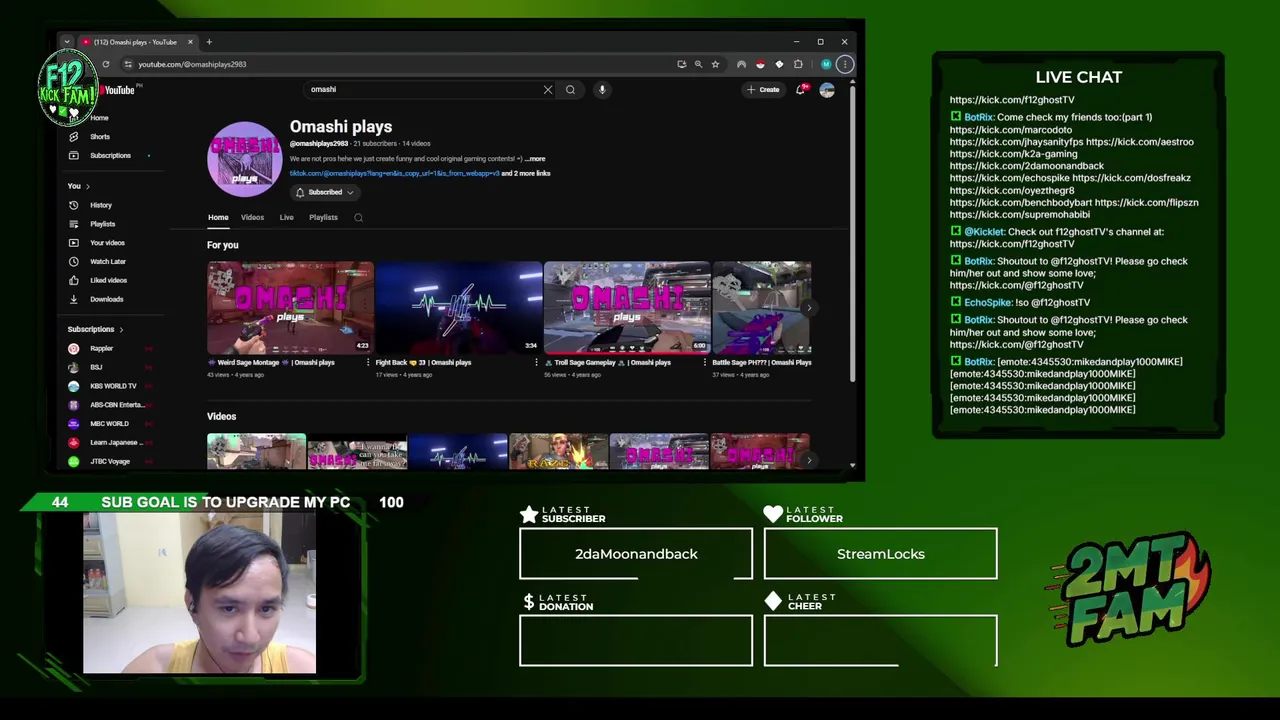Open the MBC WORLD subscription
Image resolution: width=1280 pixels, height=720 pixels.
point(109,423)
